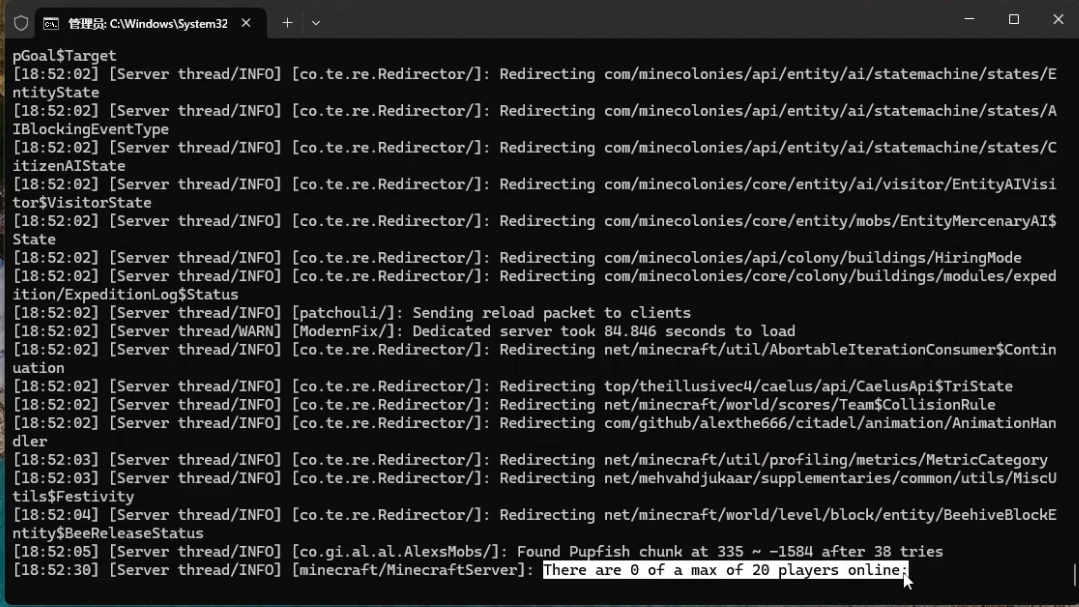
Task: Click the command prompt icon on the tab
Action: (50, 23)
